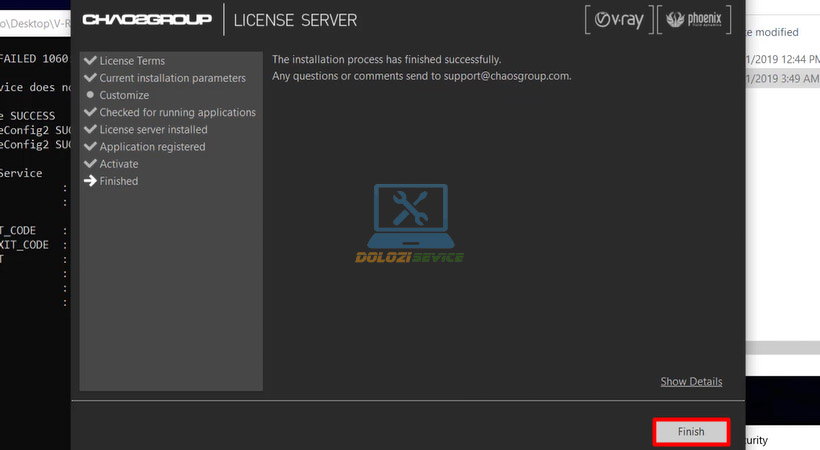Click the installation finished successfully message

(x=387, y=60)
